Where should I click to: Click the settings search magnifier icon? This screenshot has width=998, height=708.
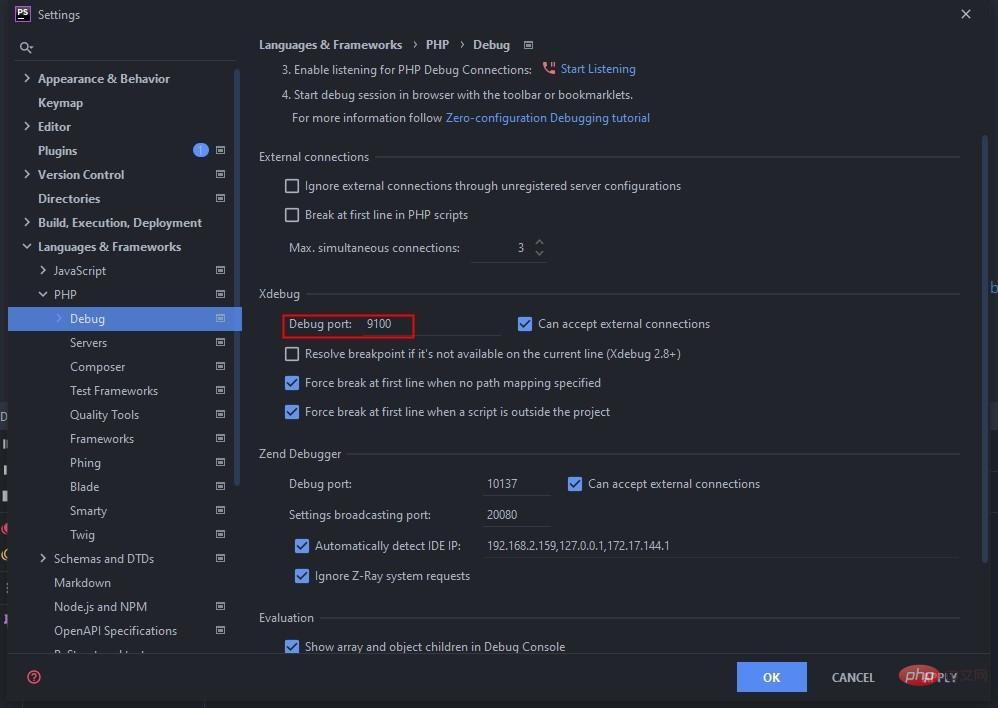click(x=25, y=47)
